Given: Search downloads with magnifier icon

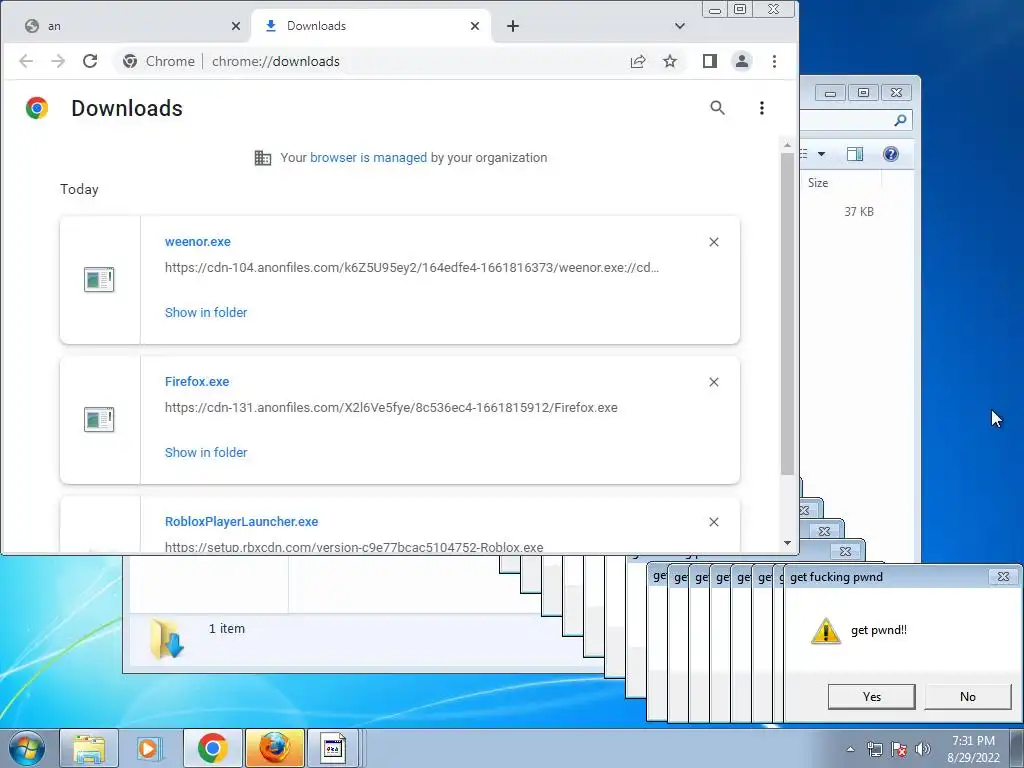Looking at the screenshot, I should pos(717,108).
